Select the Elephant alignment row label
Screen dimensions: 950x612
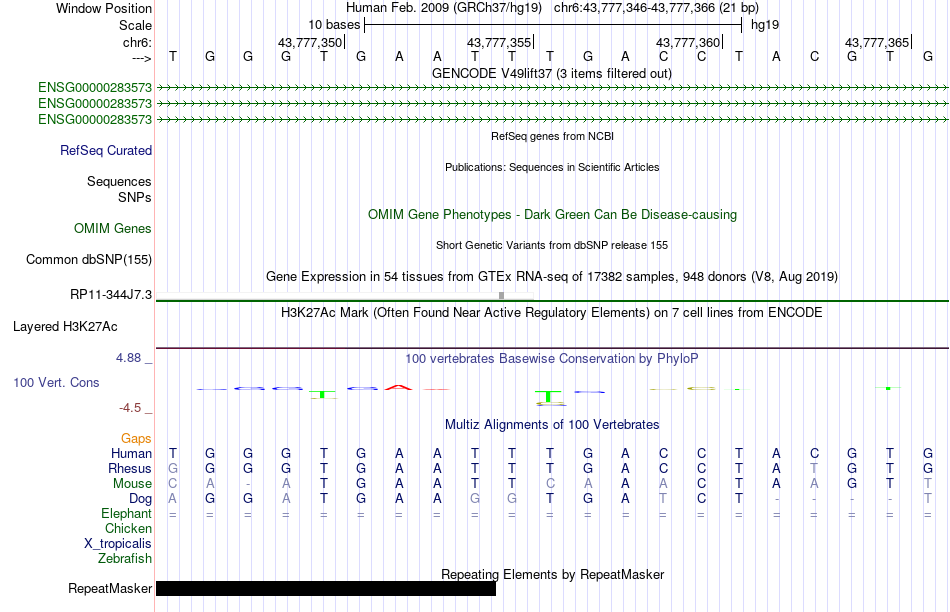(126, 513)
